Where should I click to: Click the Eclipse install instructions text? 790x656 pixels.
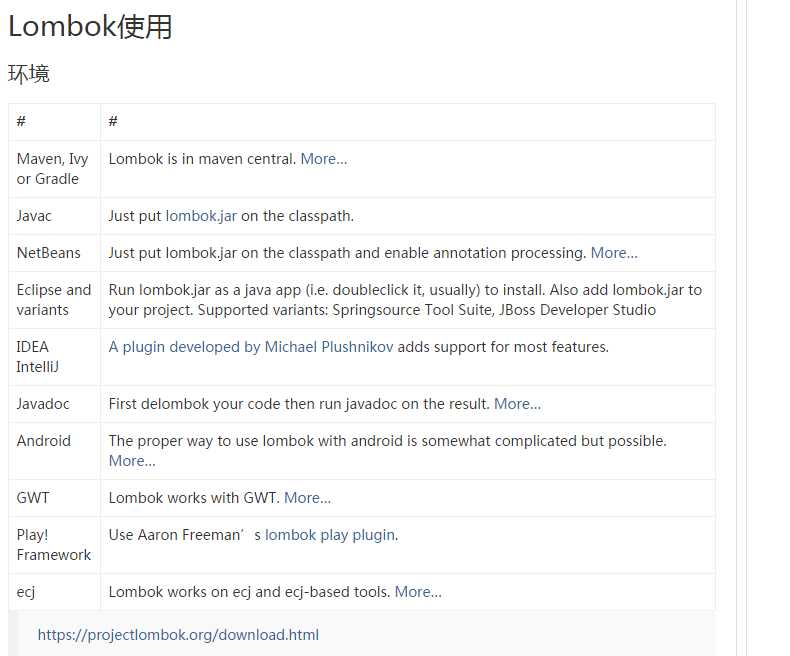click(x=405, y=300)
